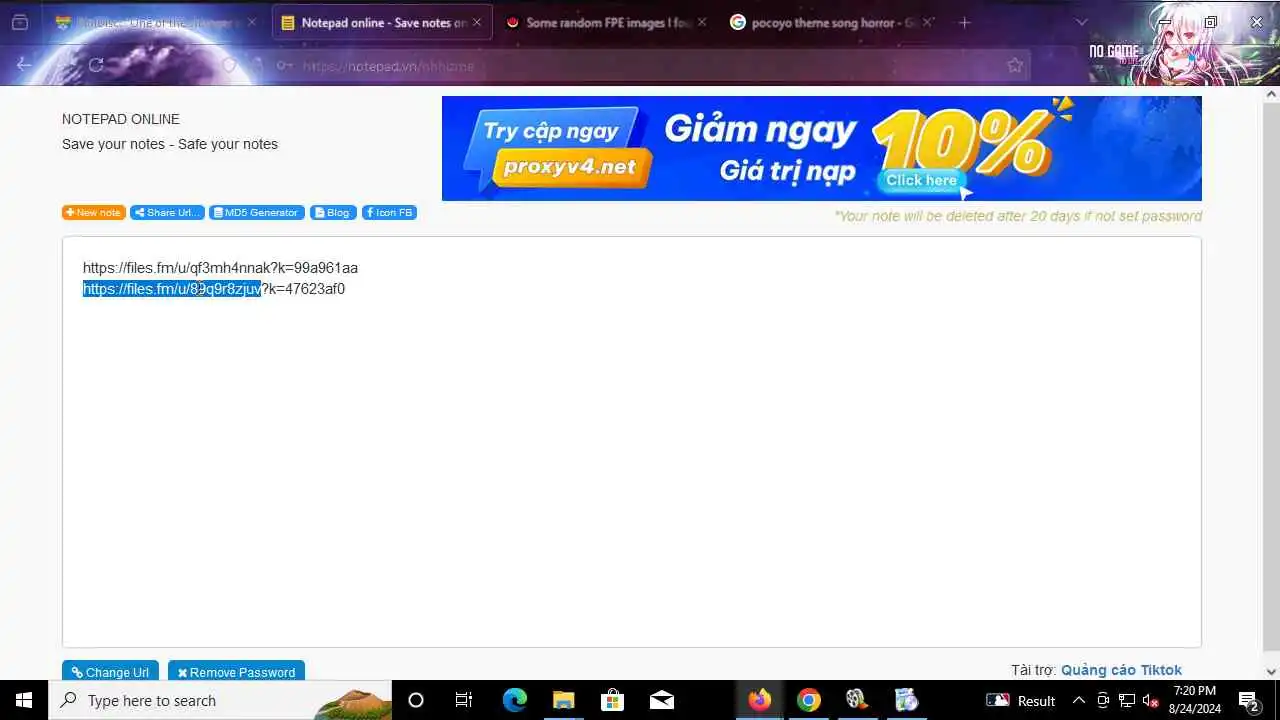Click the NOTEPAD ONLINE heading
The height and width of the screenshot is (720, 1280).
coord(121,119)
